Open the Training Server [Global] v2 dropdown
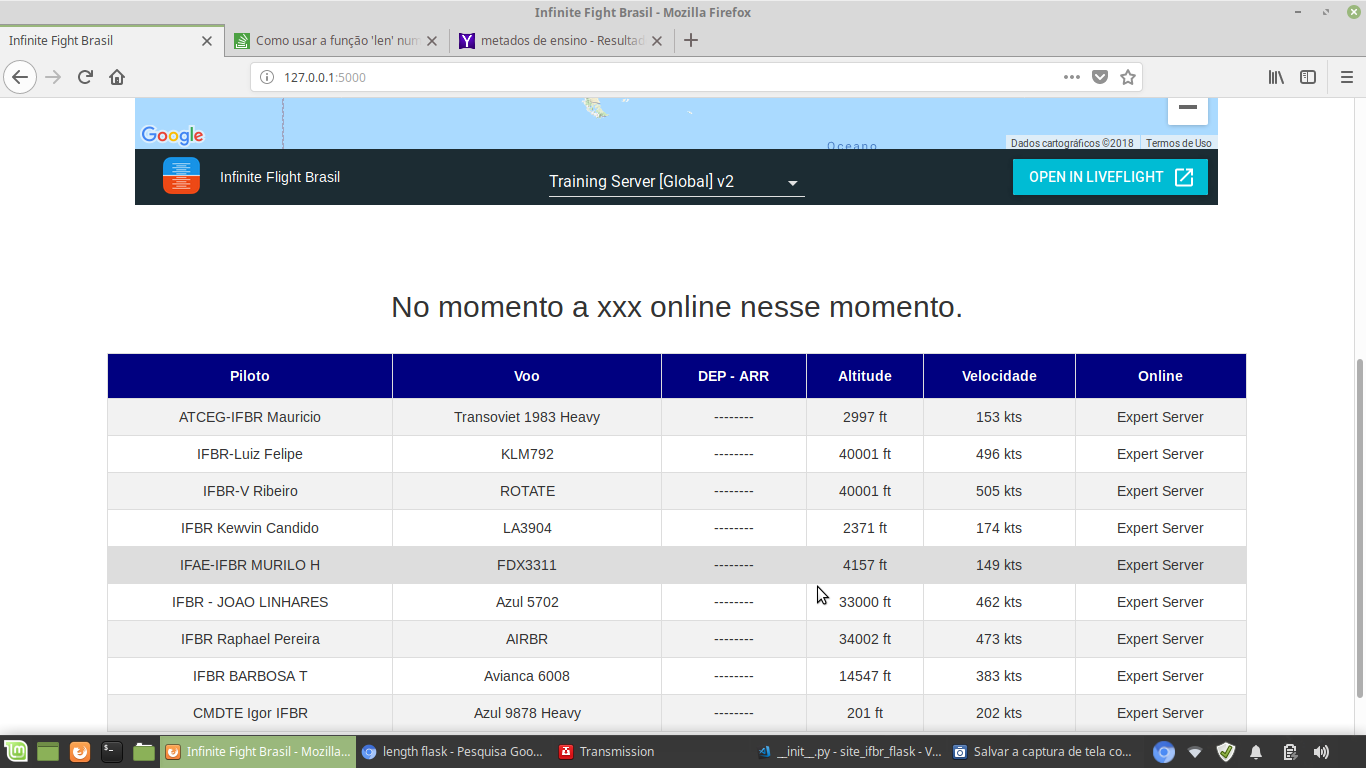The height and width of the screenshot is (768, 1366). (676, 182)
